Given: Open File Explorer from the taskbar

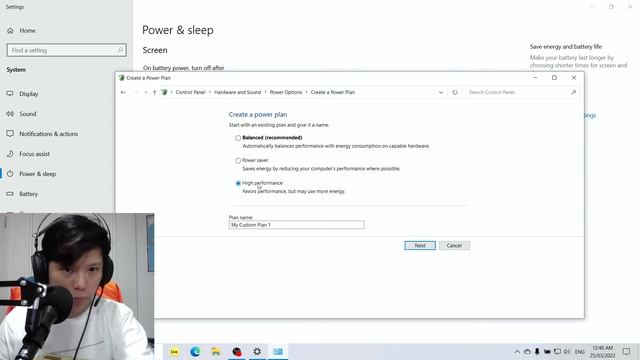Looking at the screenshot, I should pos(216,351).
